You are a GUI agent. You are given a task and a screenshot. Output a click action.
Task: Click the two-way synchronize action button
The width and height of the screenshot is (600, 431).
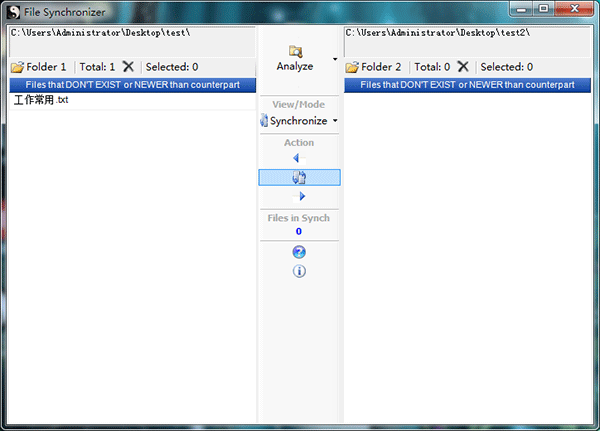click(x=299, y=177)
